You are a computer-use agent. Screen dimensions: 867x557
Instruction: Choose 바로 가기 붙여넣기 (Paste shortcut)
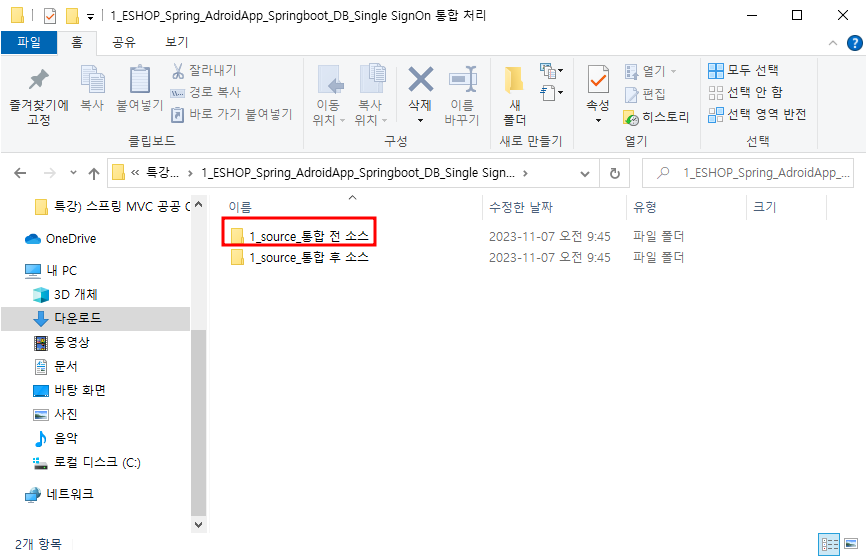pos(232,114)
